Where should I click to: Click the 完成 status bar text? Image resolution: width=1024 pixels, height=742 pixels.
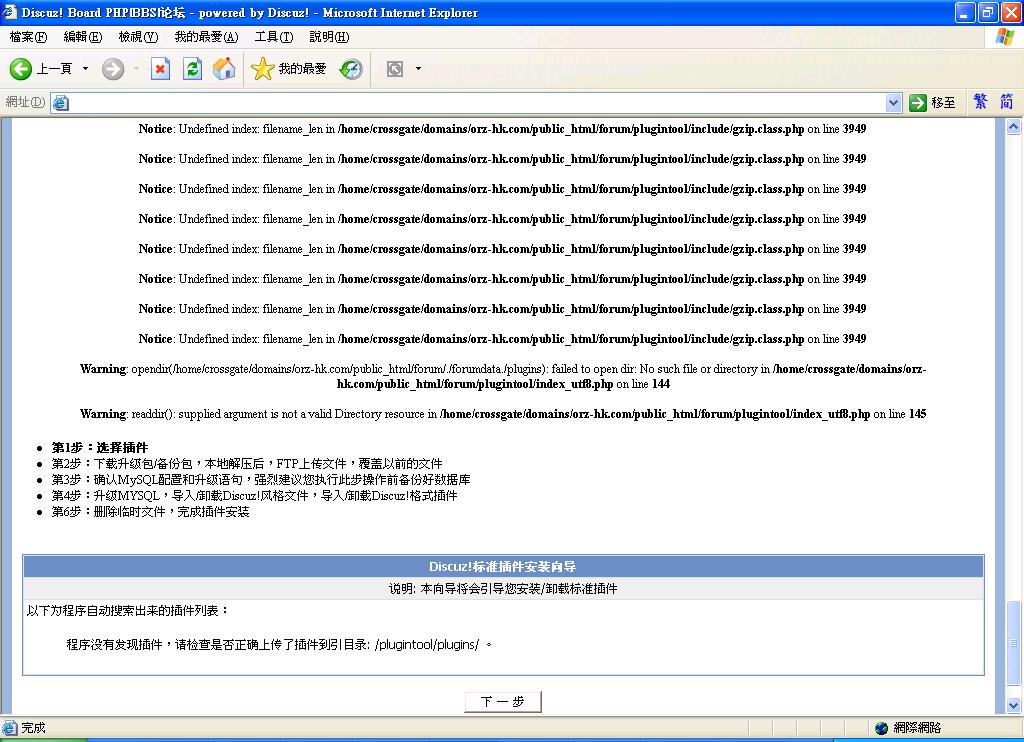coord(33,728)
